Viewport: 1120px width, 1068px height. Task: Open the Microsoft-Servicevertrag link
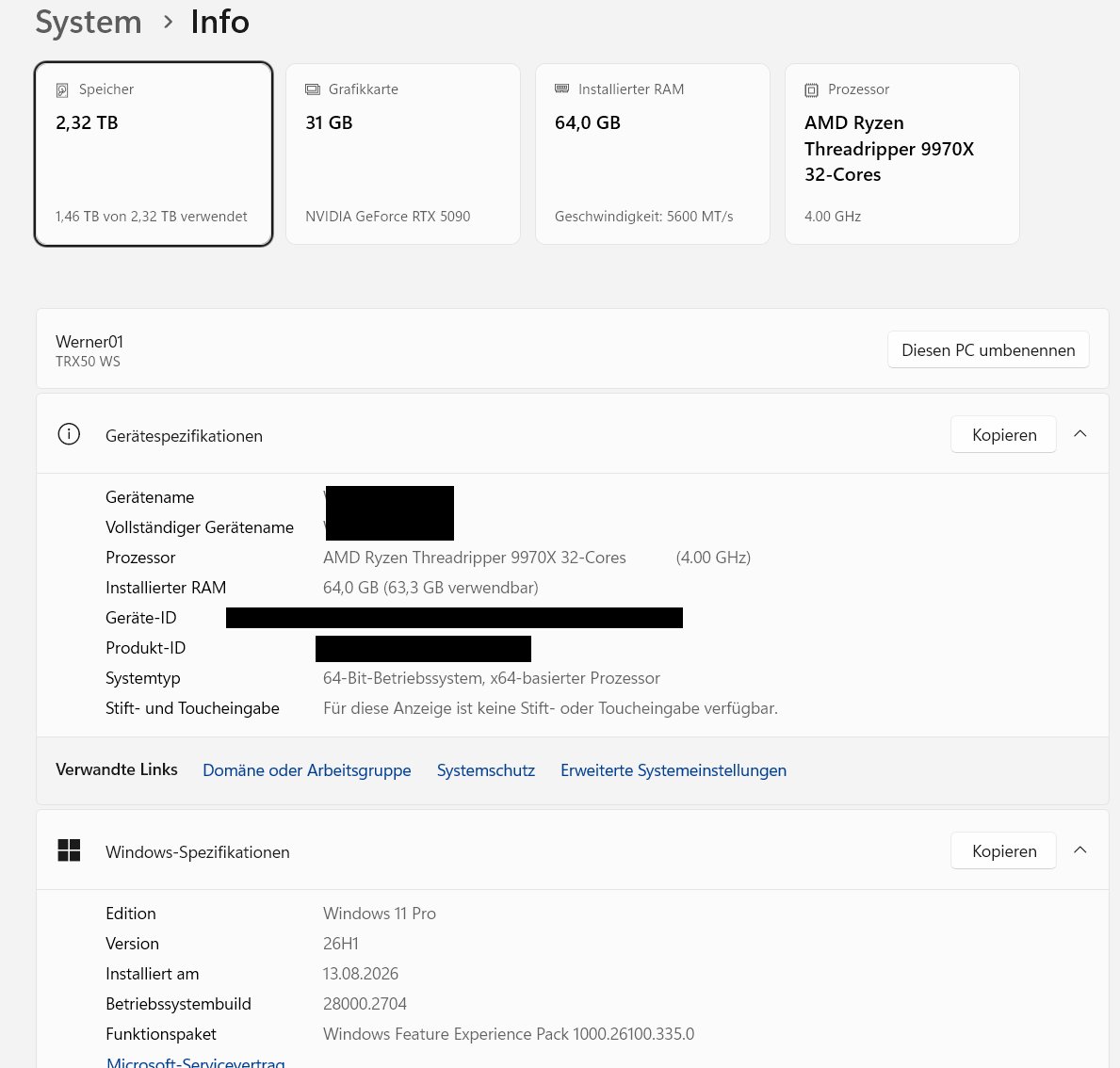pyautogui.click(x=196, y=1062)
